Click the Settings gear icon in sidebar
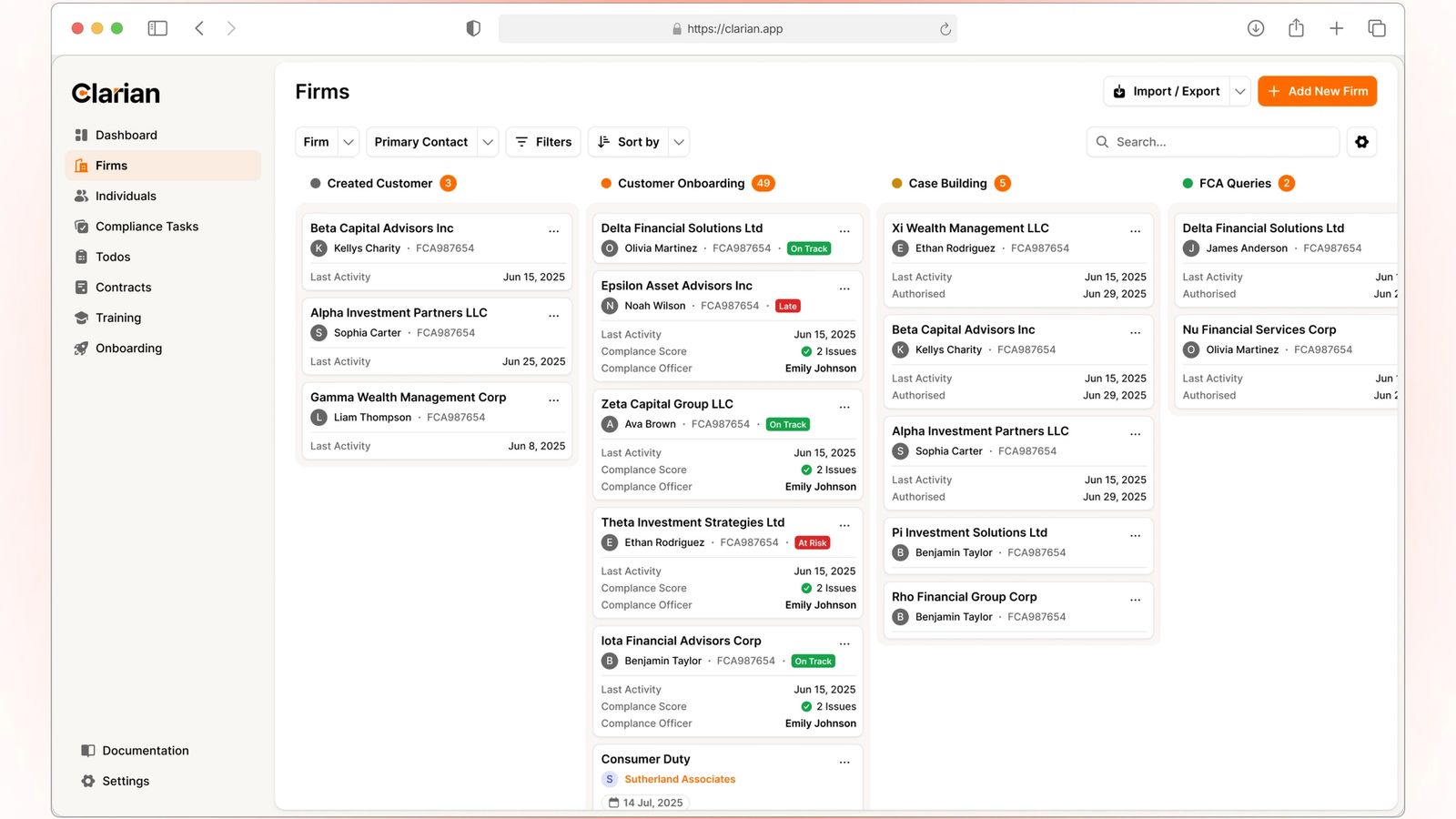1456x819 pixels. tap(88, 781)
